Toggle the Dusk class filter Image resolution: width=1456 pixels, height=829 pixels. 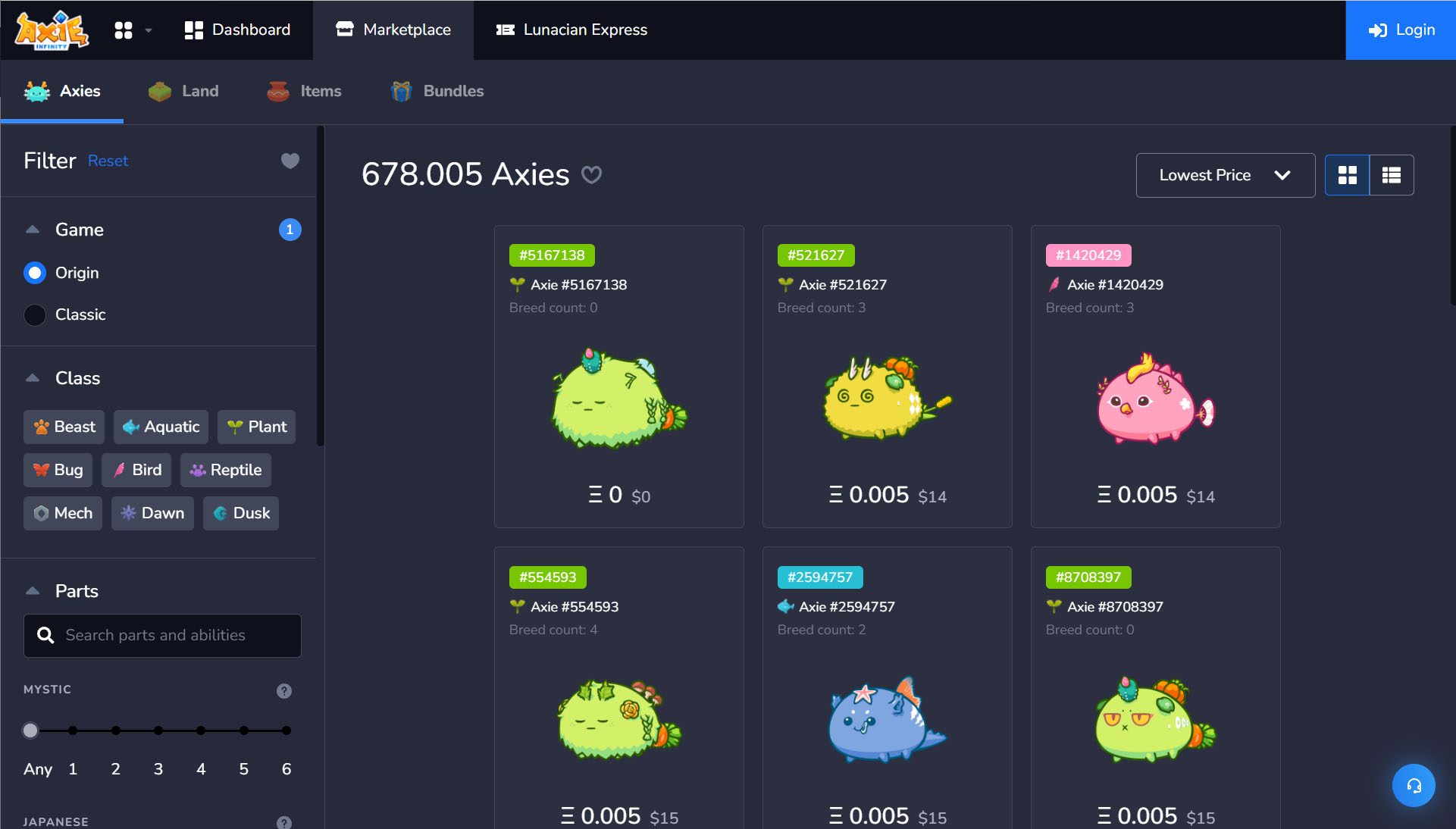point(241,513)
